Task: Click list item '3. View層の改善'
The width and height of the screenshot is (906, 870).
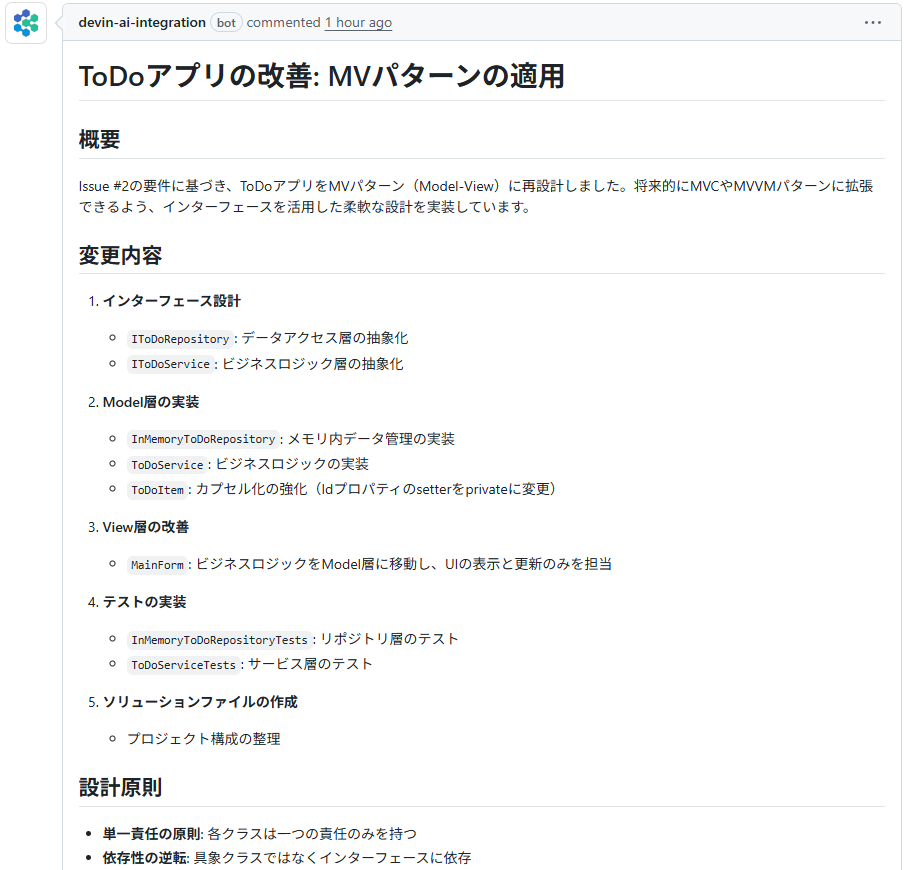Action: [x=138, y=527]
